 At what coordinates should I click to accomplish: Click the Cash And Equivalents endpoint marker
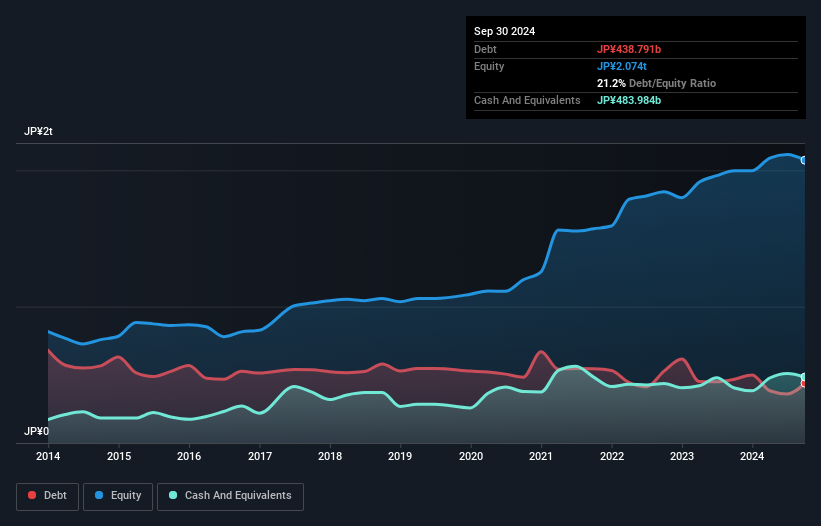click(804, 377)
